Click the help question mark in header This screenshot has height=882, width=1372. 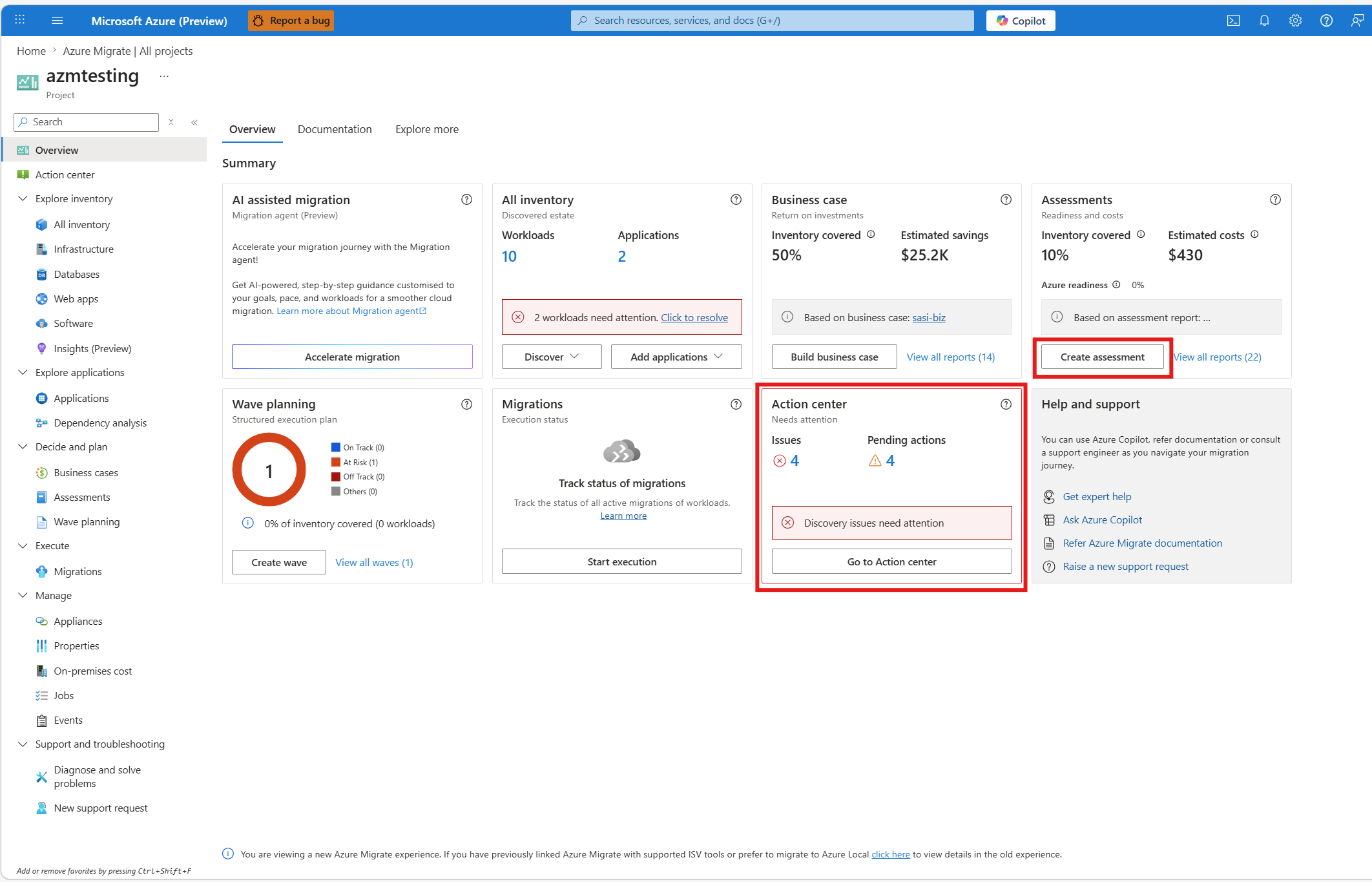tap(1326, 21)
